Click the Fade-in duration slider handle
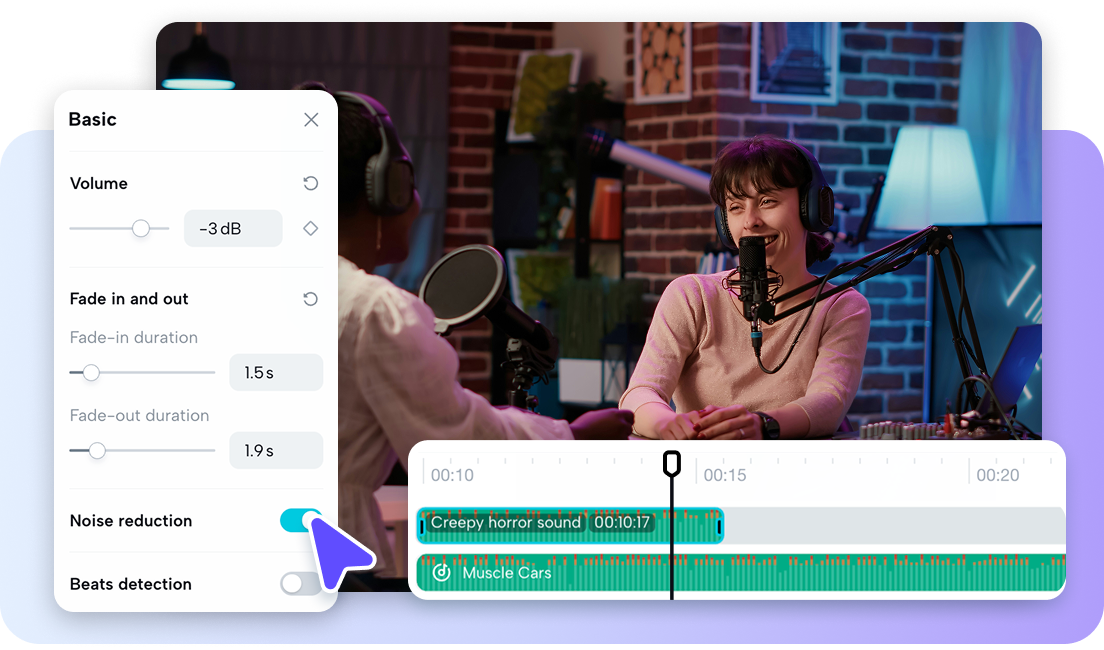 (x=91, y=373)
